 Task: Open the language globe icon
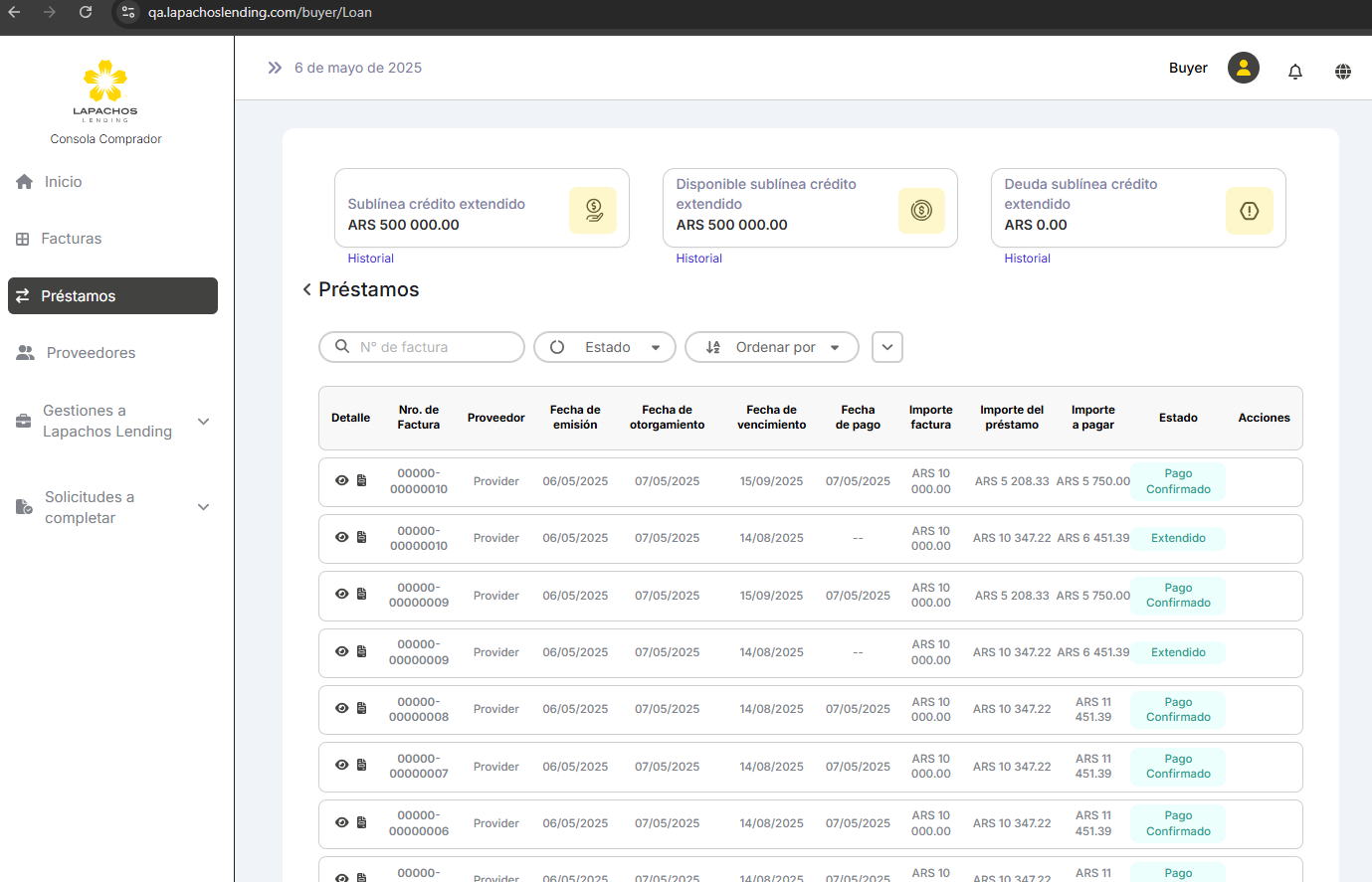coord(1342,72)
